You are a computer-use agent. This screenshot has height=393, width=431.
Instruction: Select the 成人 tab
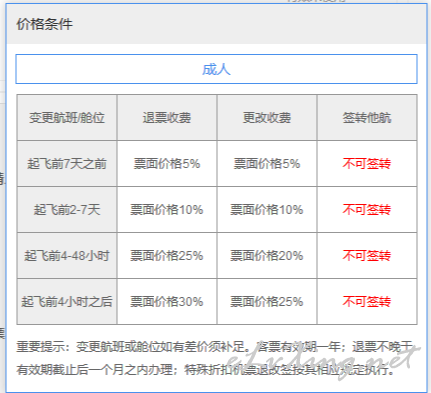pos(216,69)
